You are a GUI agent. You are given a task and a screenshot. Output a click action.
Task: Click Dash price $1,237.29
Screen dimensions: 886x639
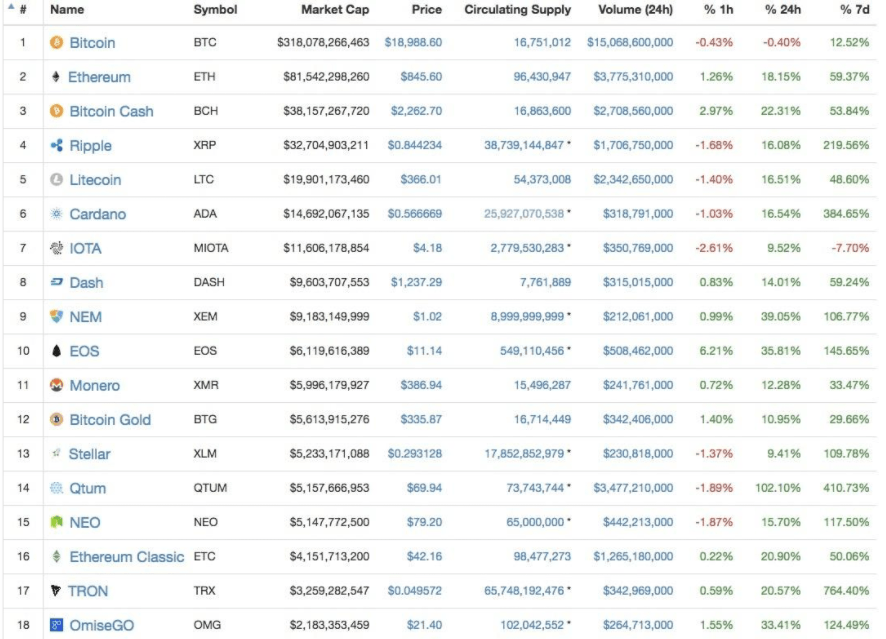pos(416,282)
